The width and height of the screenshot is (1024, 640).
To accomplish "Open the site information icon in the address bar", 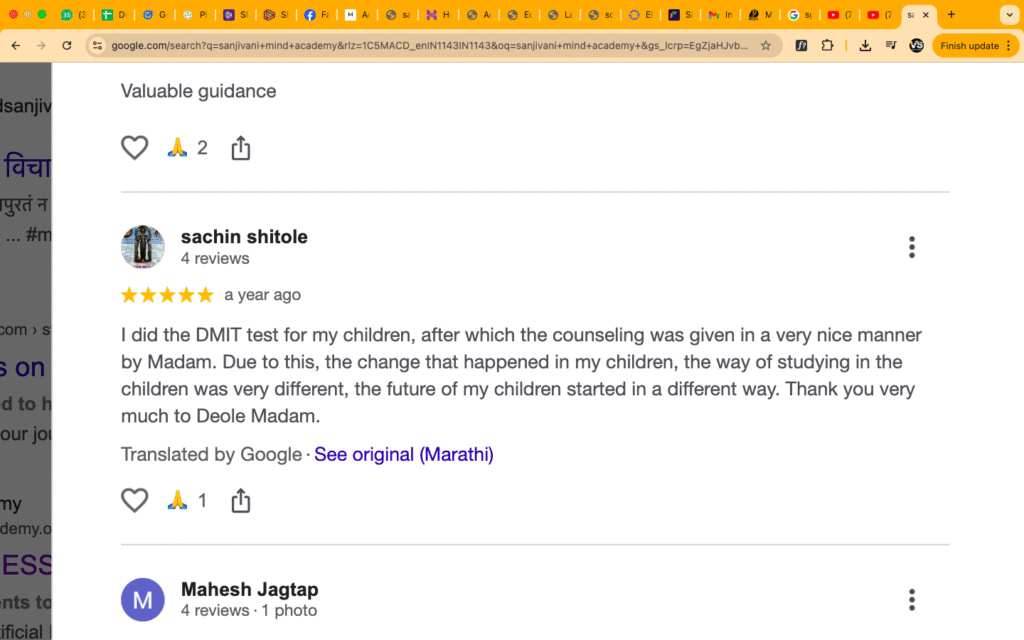I will tap(95, 45).
